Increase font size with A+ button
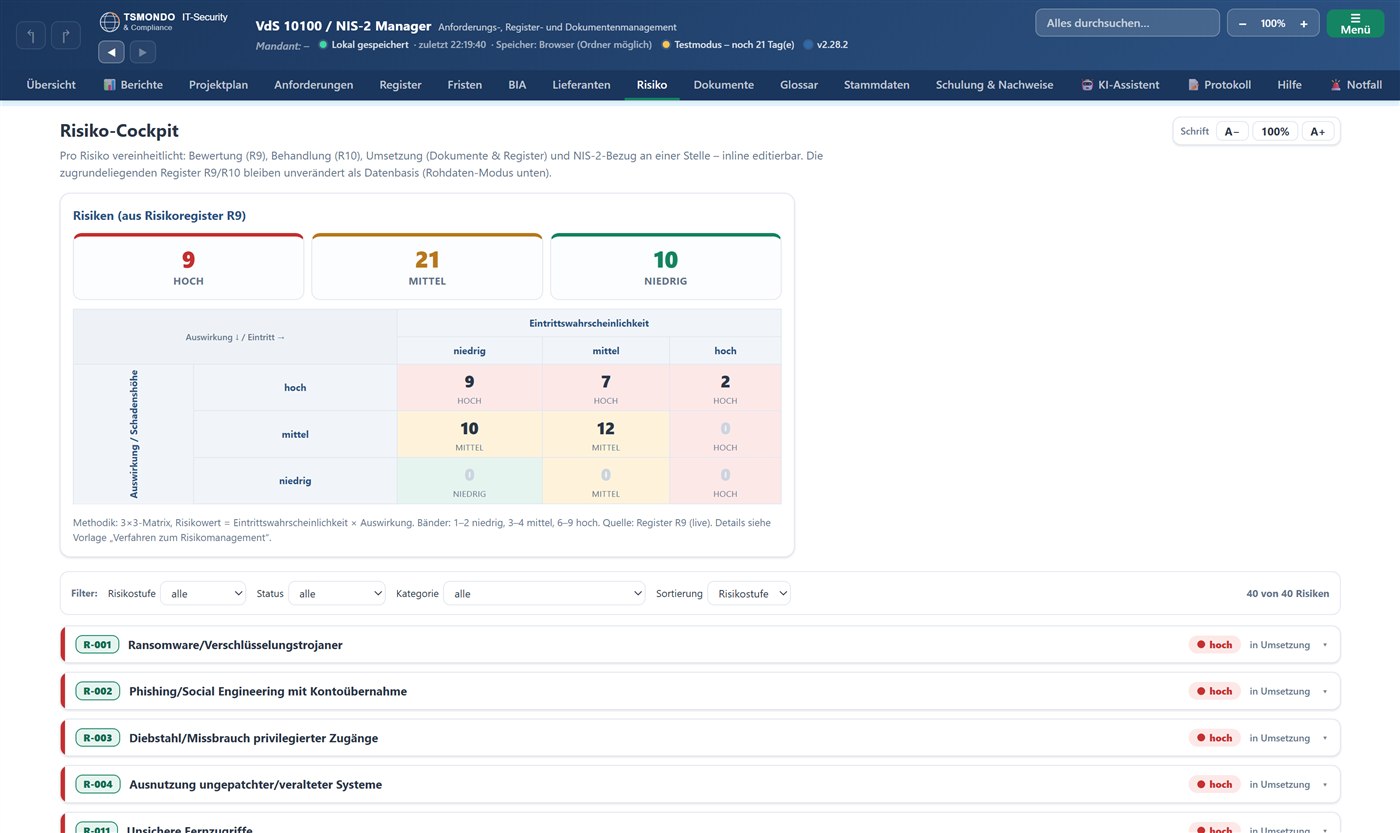The height and width of the screenshot is (833, 1400). click(1318, 131)
